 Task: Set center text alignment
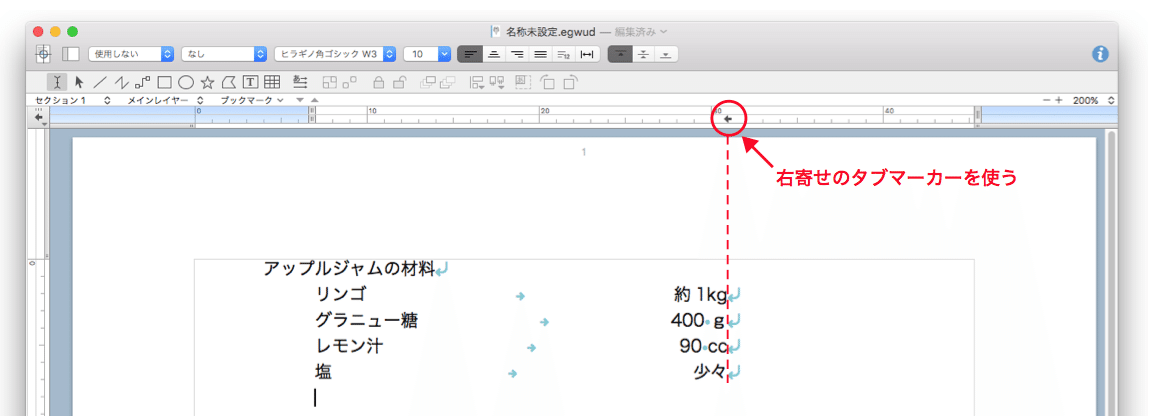click(x=493, y=54)
